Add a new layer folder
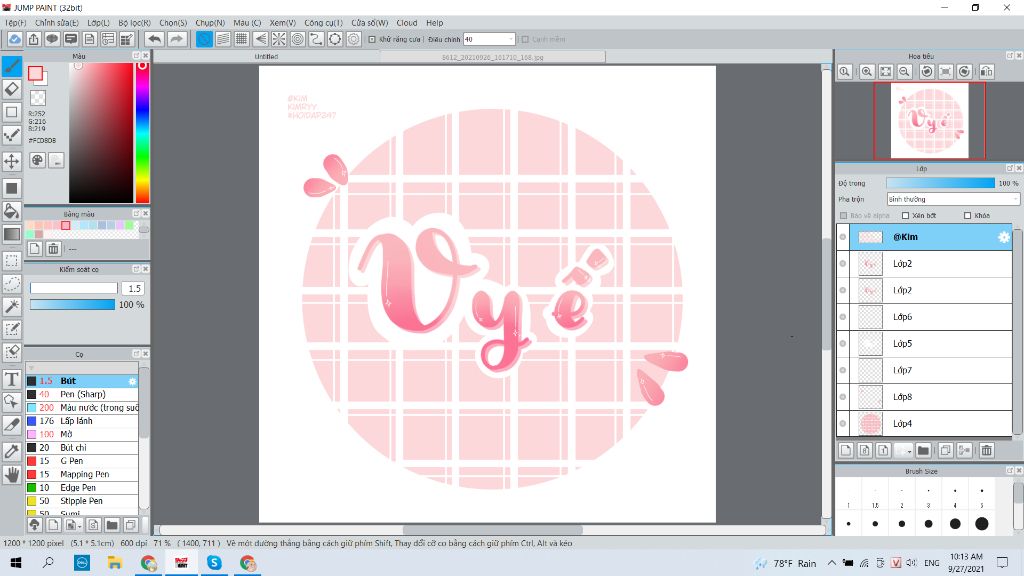The width and height of the screenshot is (1024, 576). (923, 450)
